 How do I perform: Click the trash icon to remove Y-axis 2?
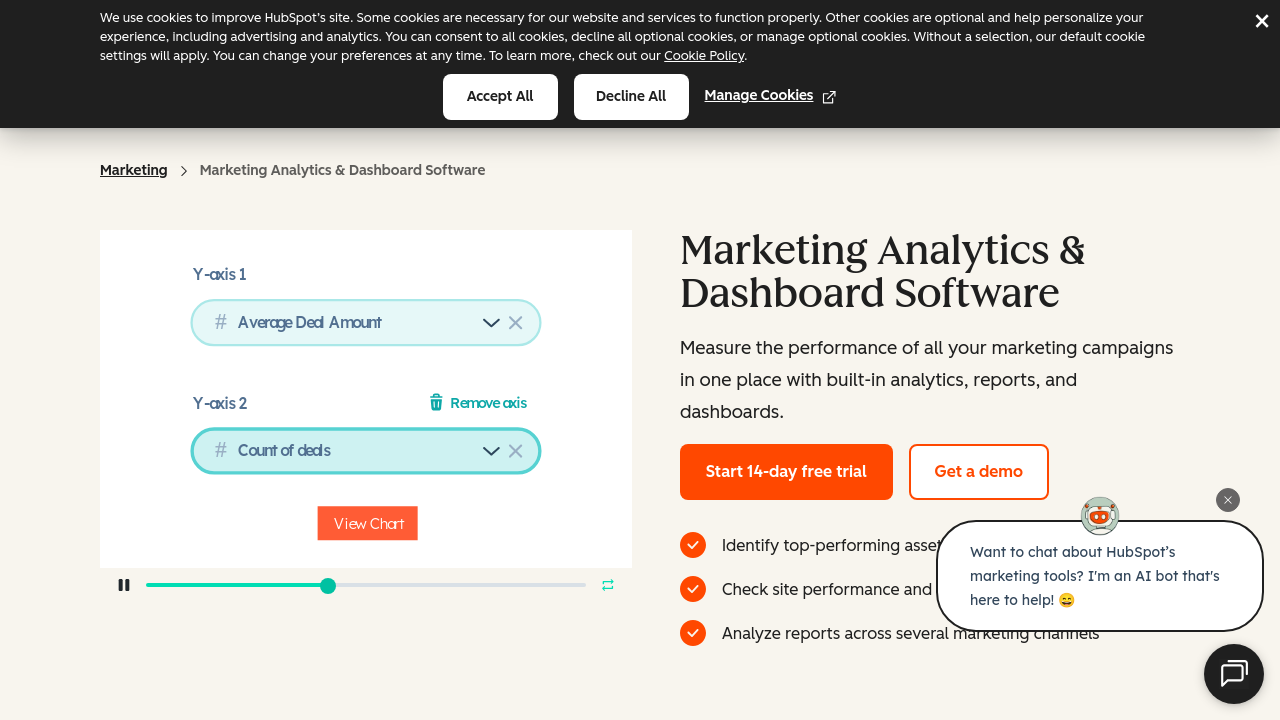pos(436,402)
